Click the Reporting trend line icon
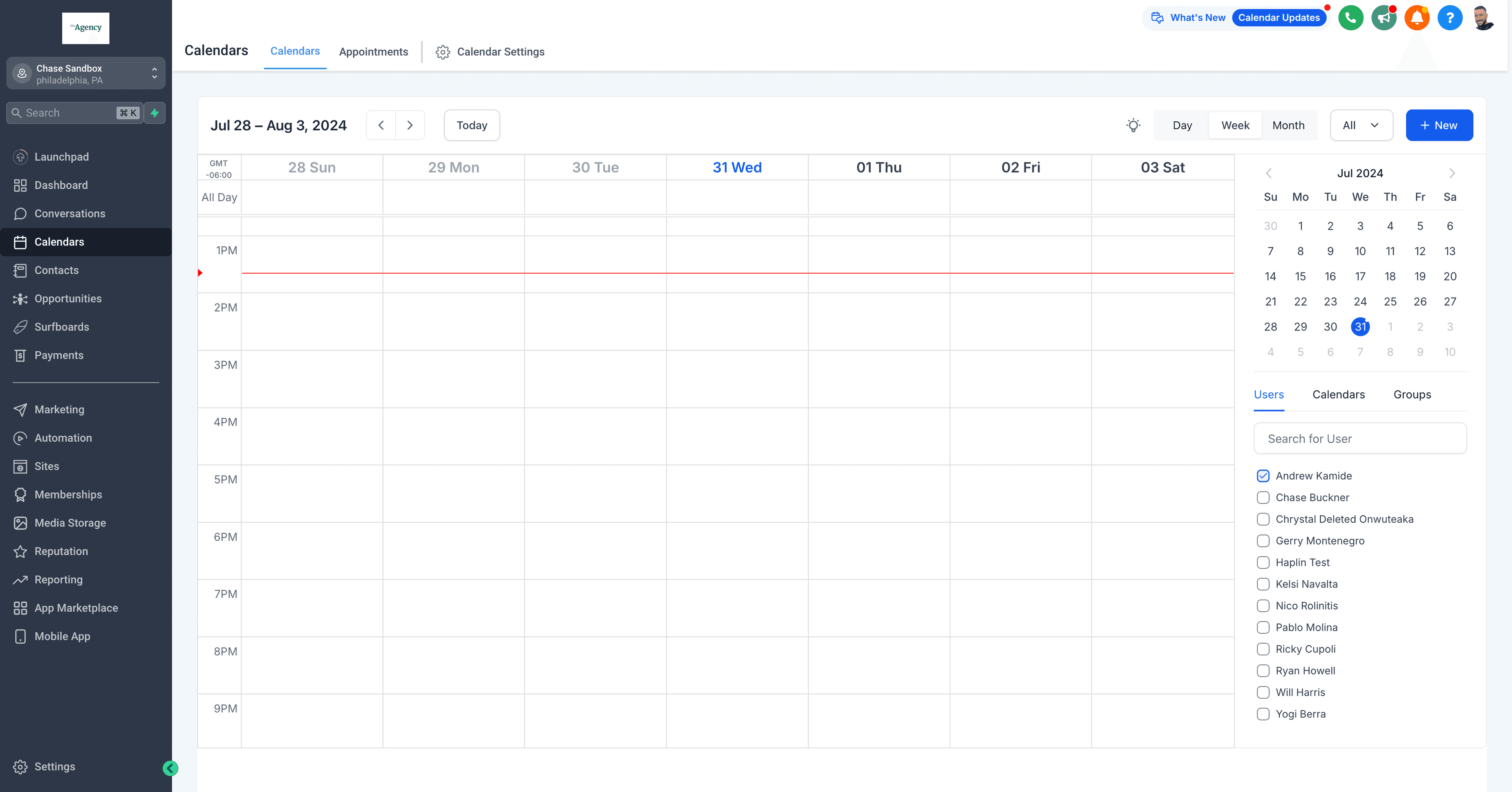The image size is (1512, 792). coord(20,579)
